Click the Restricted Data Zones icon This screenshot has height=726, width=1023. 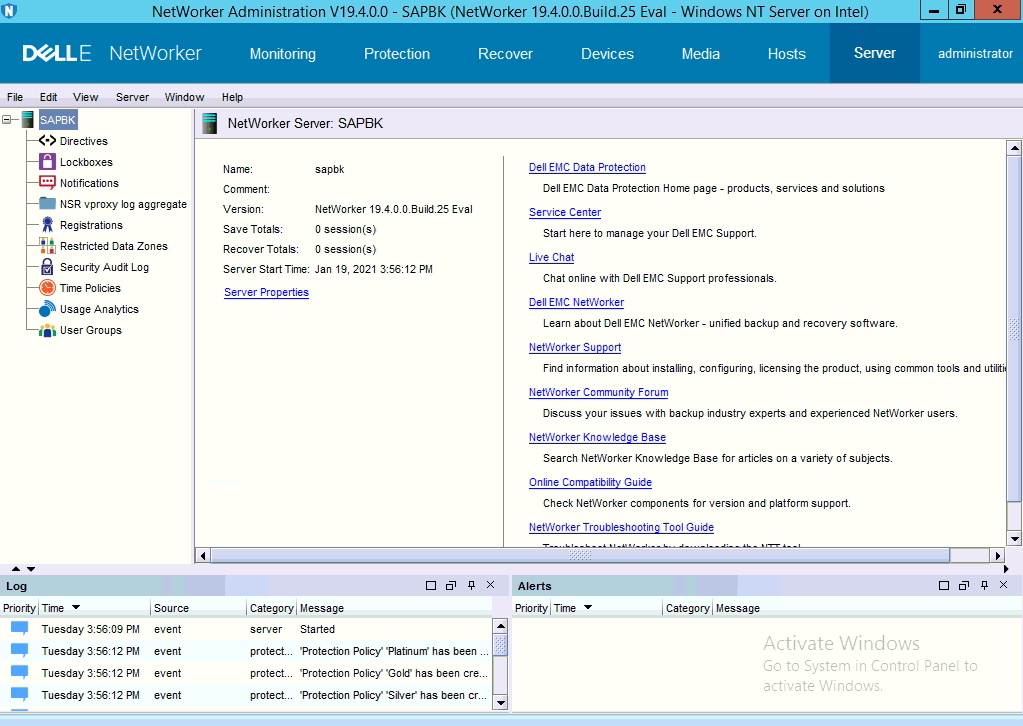(47, 246)
